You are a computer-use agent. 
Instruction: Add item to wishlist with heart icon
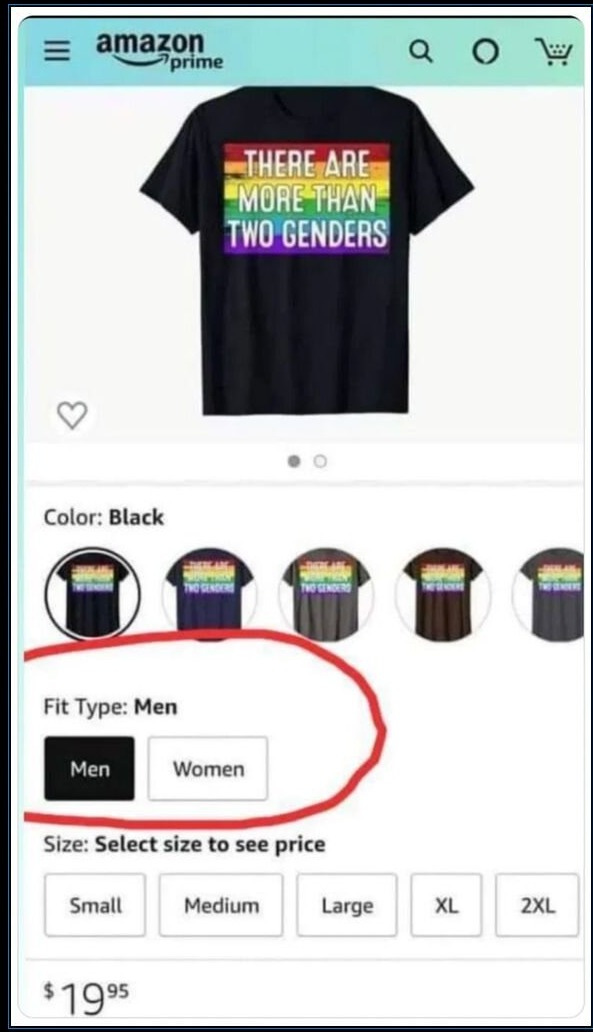click(x=72, y=415)
